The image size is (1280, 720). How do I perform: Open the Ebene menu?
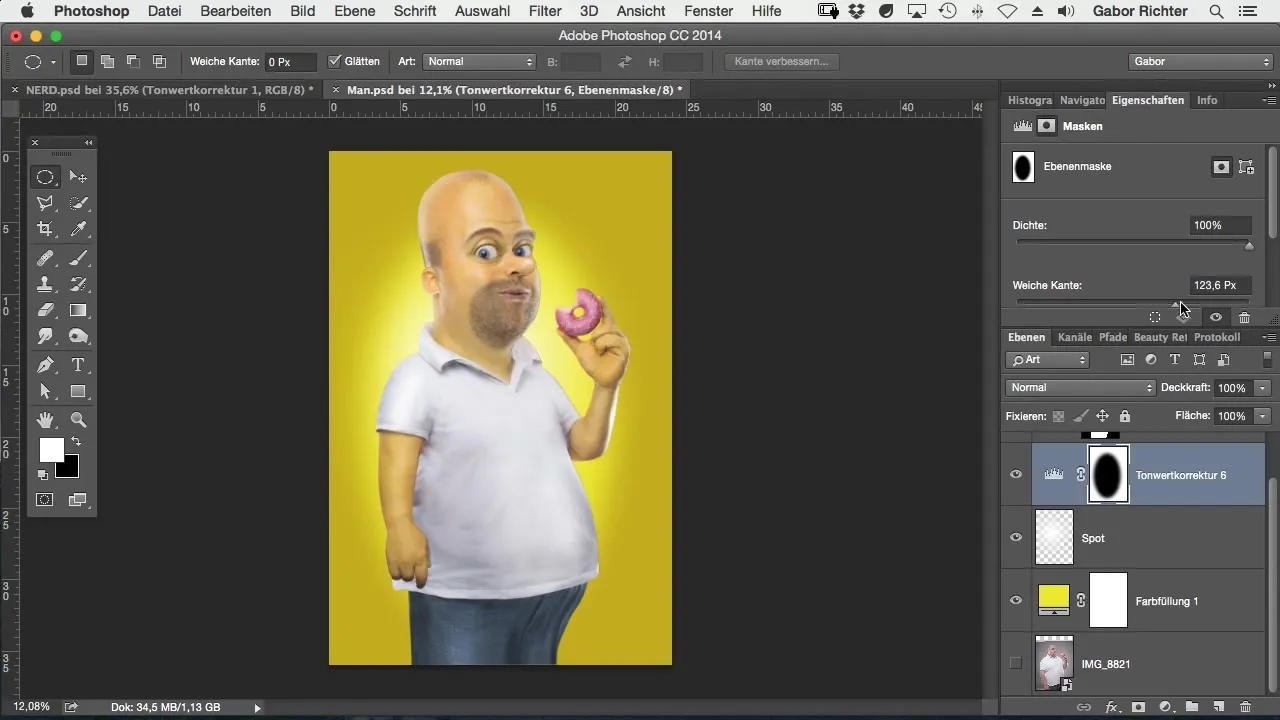355,11
